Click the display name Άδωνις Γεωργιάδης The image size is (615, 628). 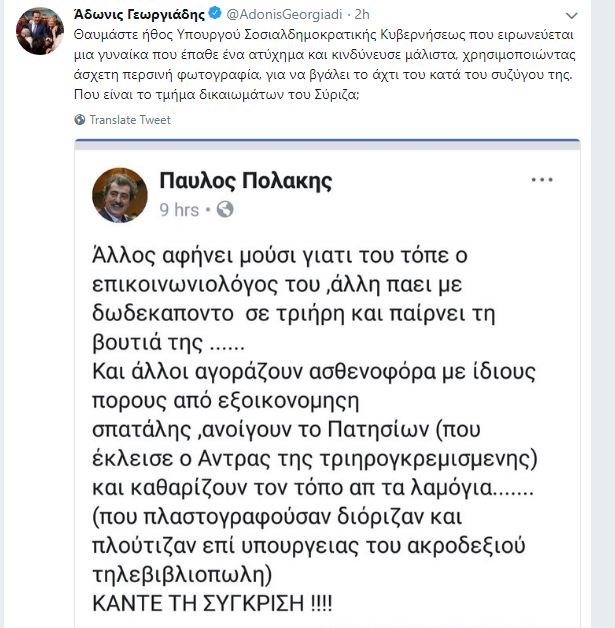click(x=141, y=15)
